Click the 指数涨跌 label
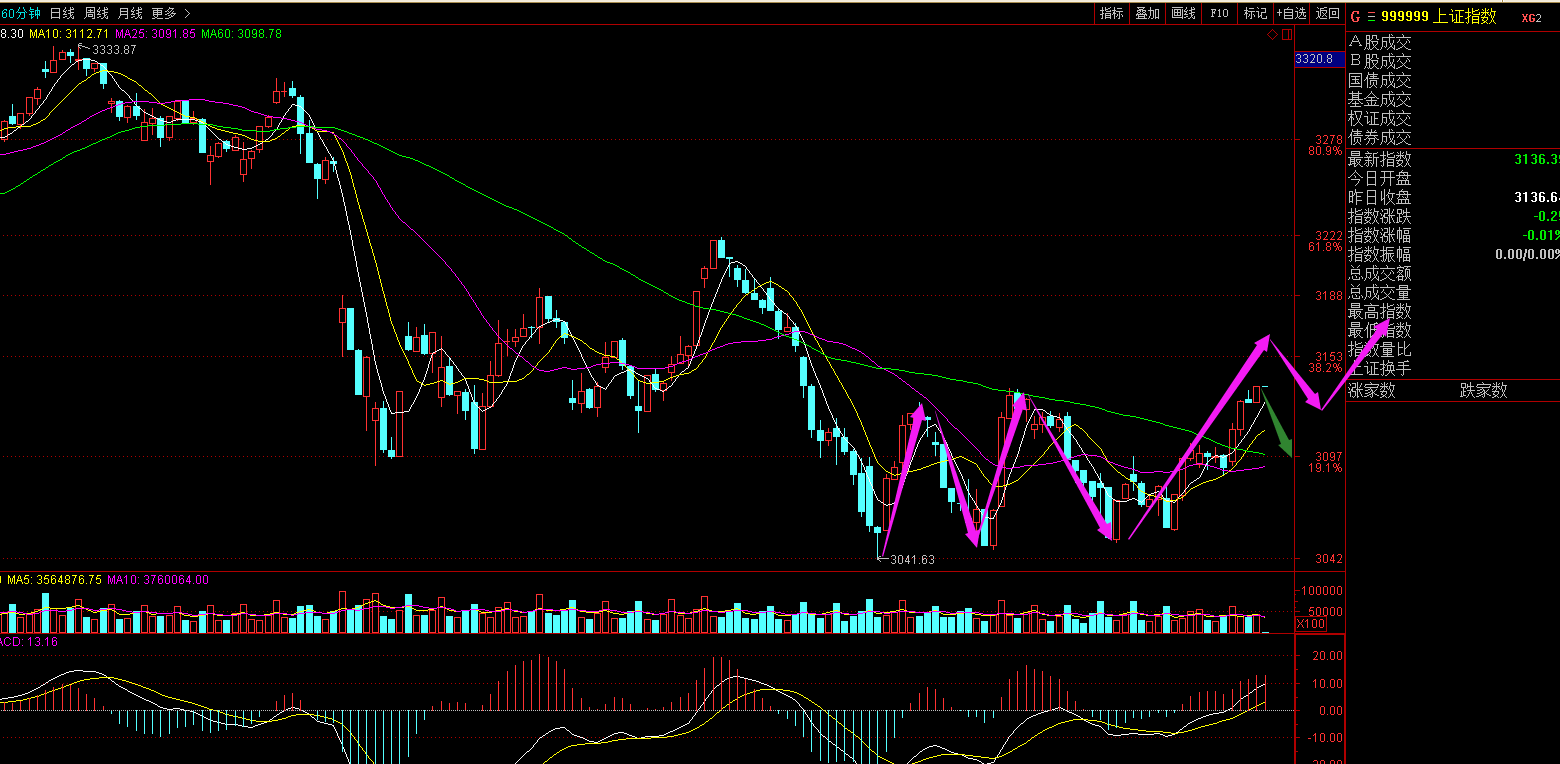 [1380, 216]
